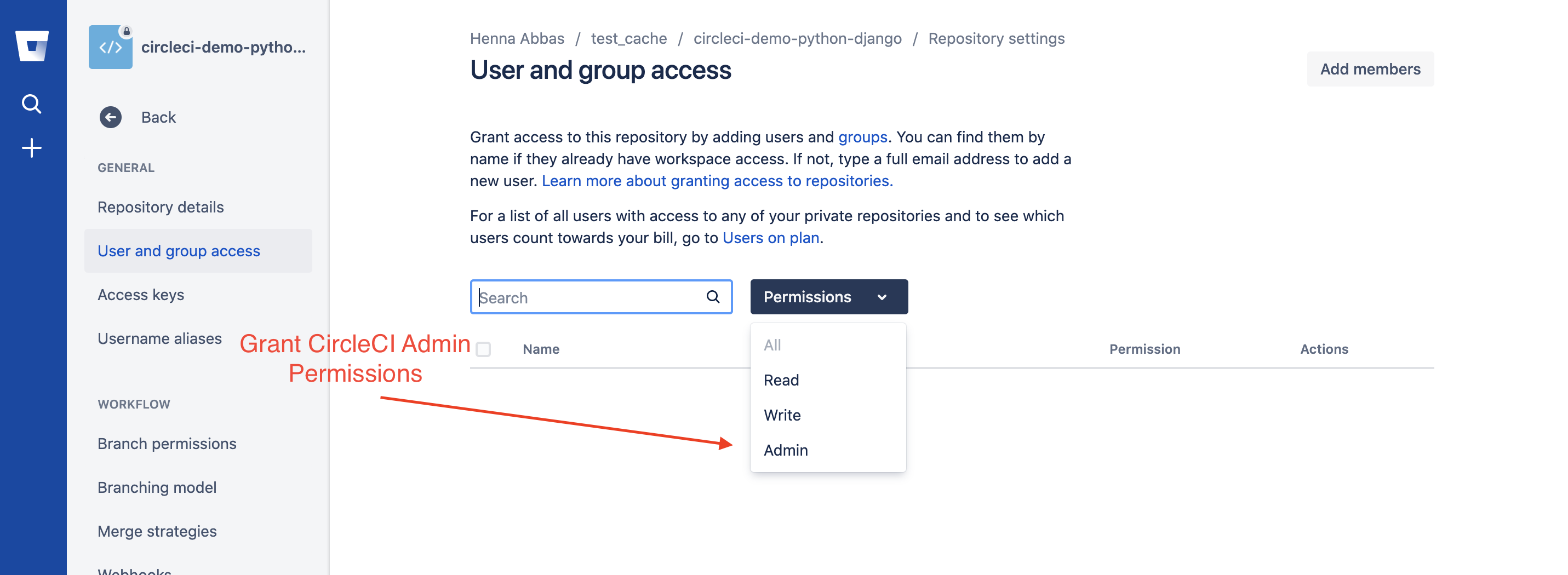Click the Back arrow icon

coord(110,117)
